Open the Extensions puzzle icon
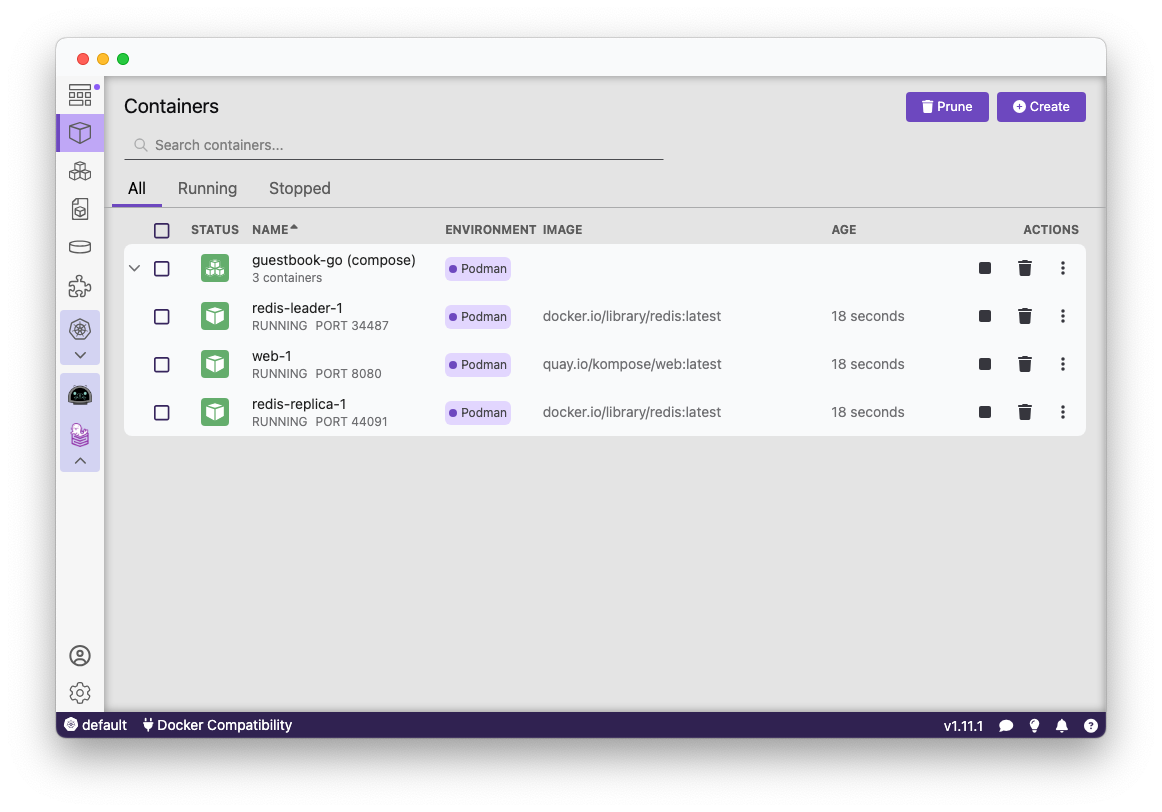 (80, 287)
